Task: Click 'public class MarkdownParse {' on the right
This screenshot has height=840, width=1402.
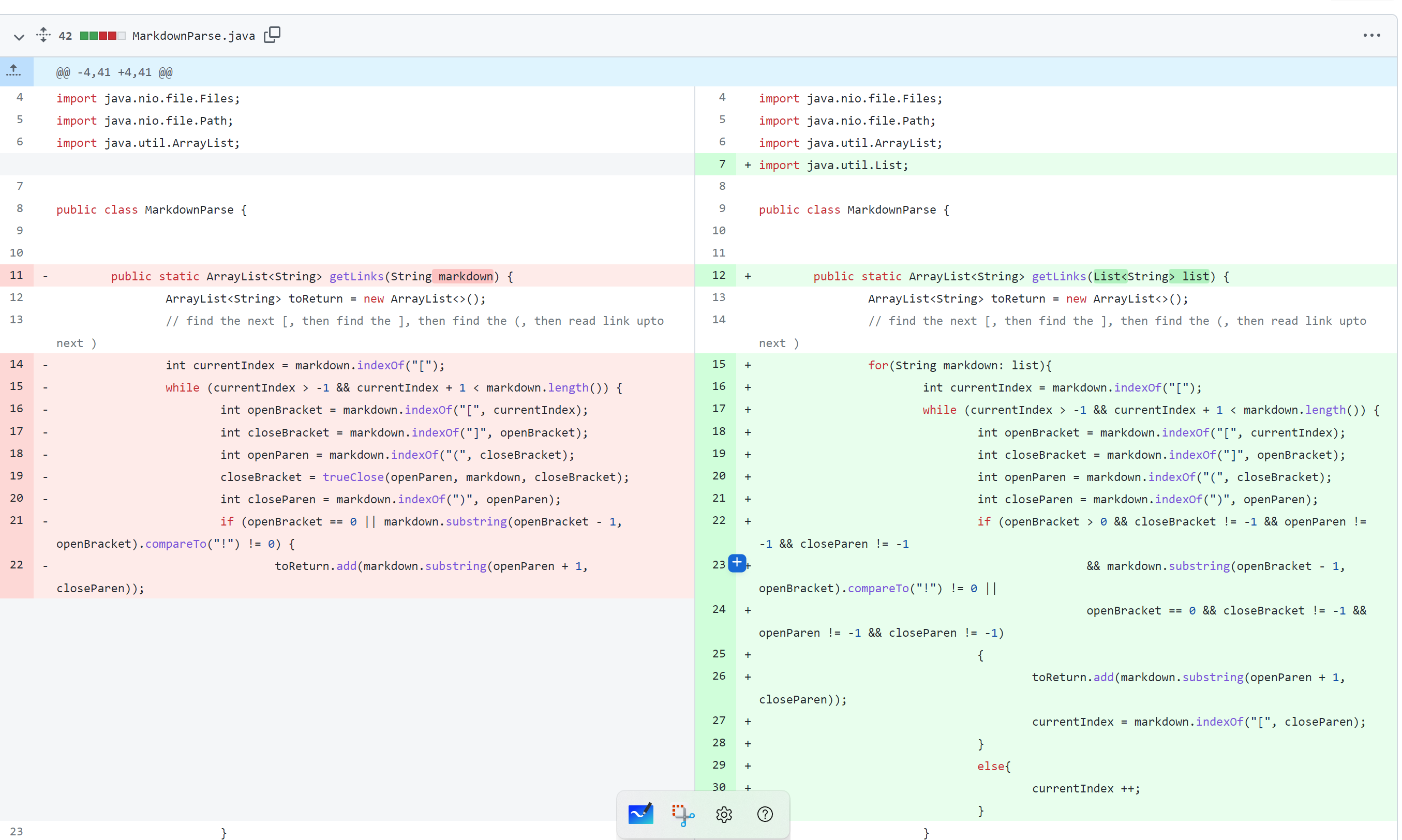Action: pyautogui.click(x=854, y=210)
